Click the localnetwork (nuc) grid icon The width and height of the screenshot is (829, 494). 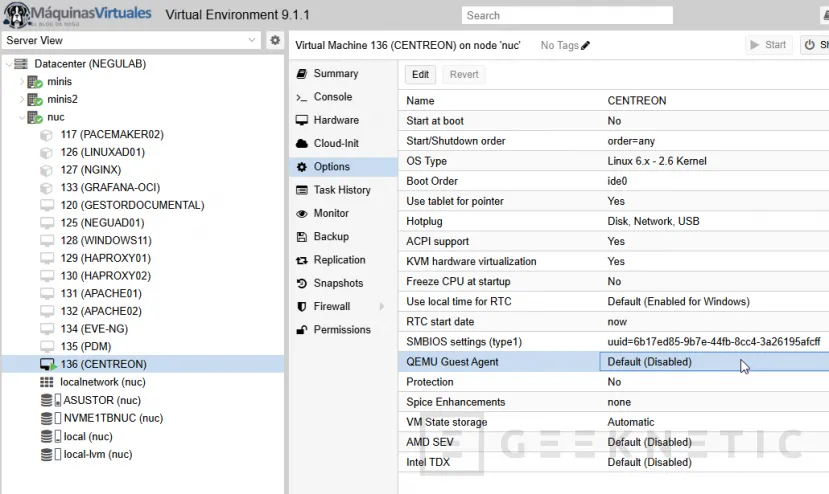click(x=47, y=382)
